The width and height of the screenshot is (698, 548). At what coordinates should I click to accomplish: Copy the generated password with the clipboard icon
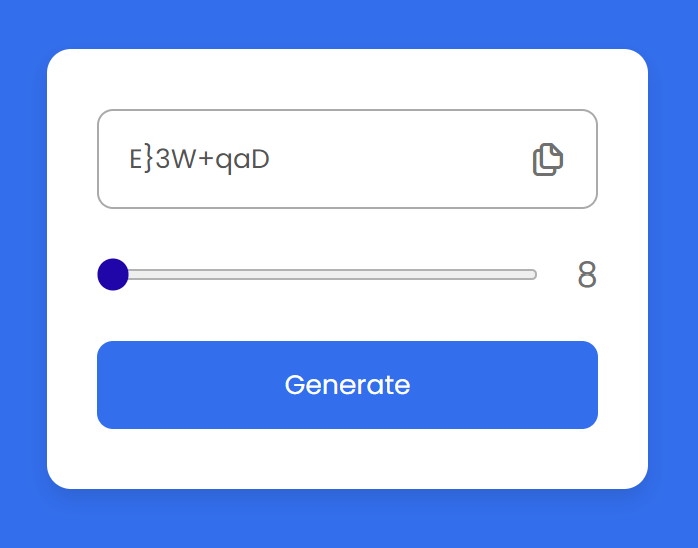[548, 159]
